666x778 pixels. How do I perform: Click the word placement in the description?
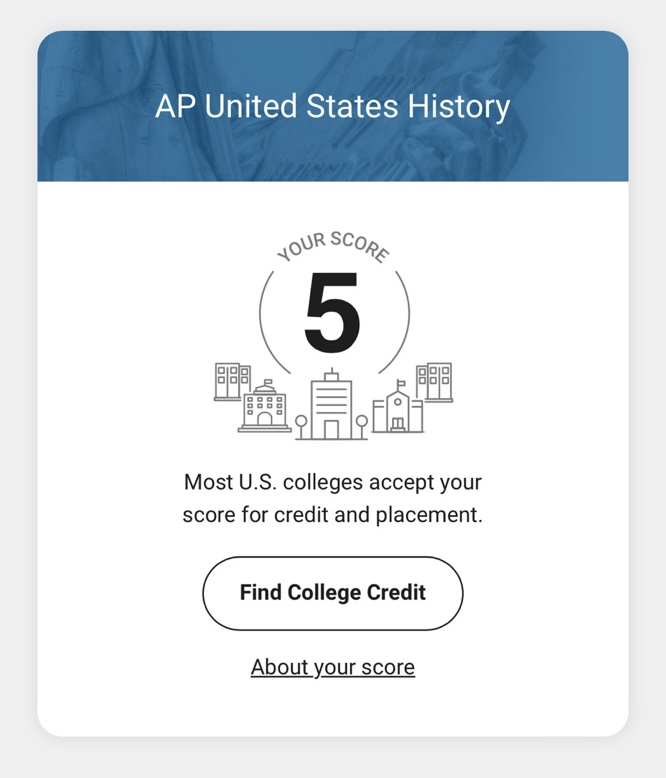pos(429,516)
